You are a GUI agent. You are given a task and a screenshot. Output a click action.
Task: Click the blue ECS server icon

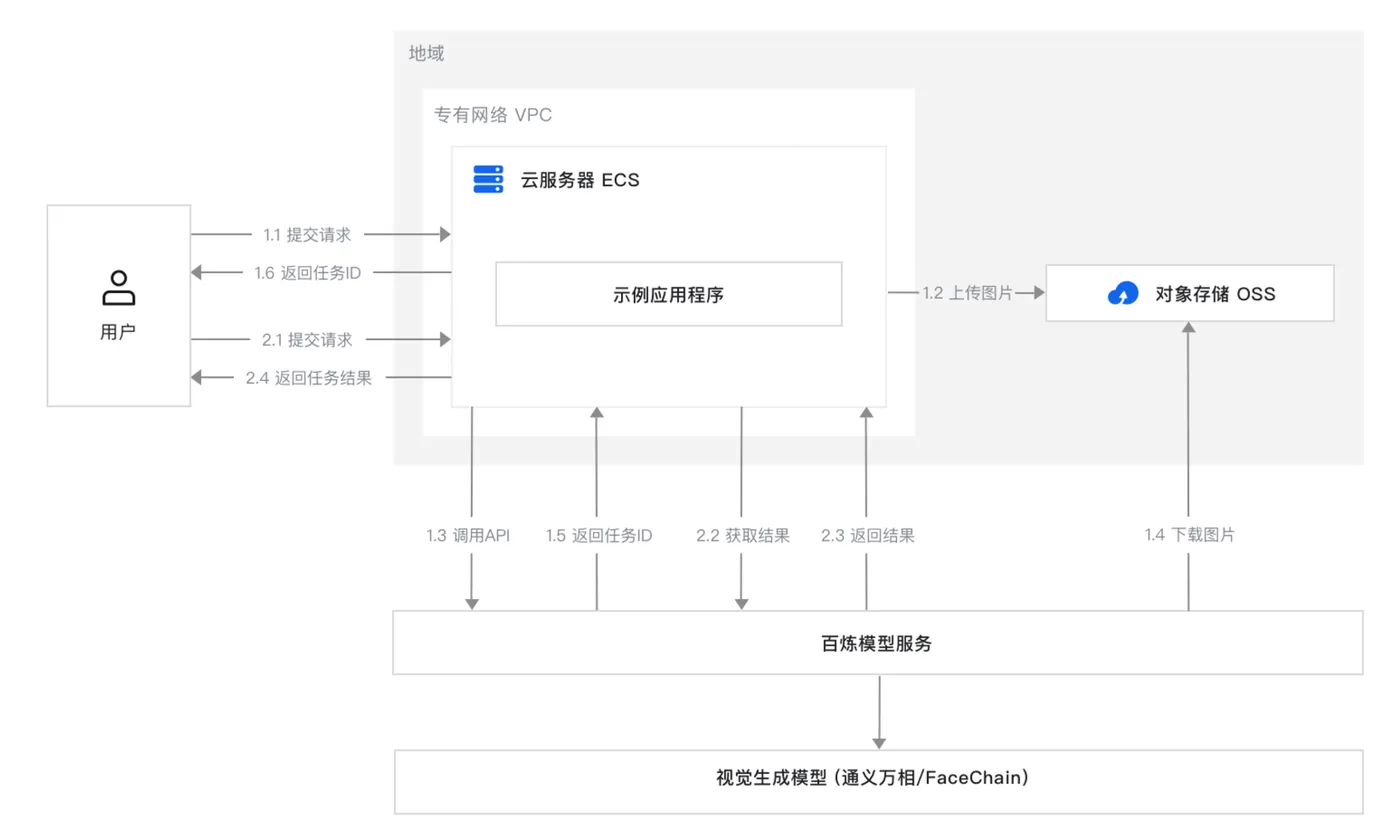click(x=488, y=180)
